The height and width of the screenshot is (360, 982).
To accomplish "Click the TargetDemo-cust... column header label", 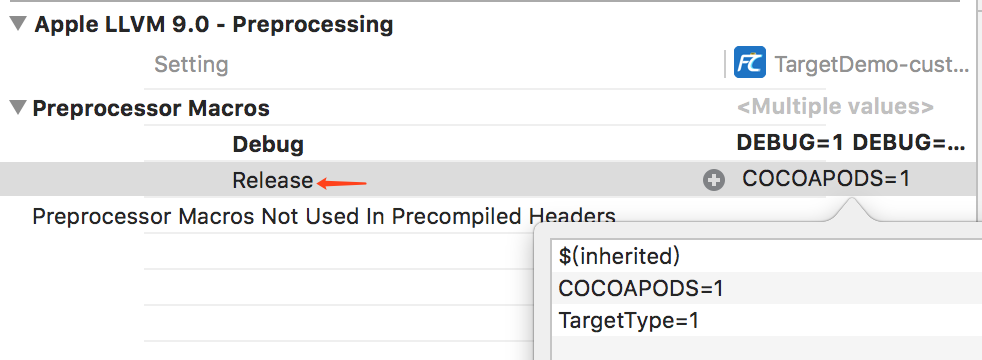I will (872, 64).
